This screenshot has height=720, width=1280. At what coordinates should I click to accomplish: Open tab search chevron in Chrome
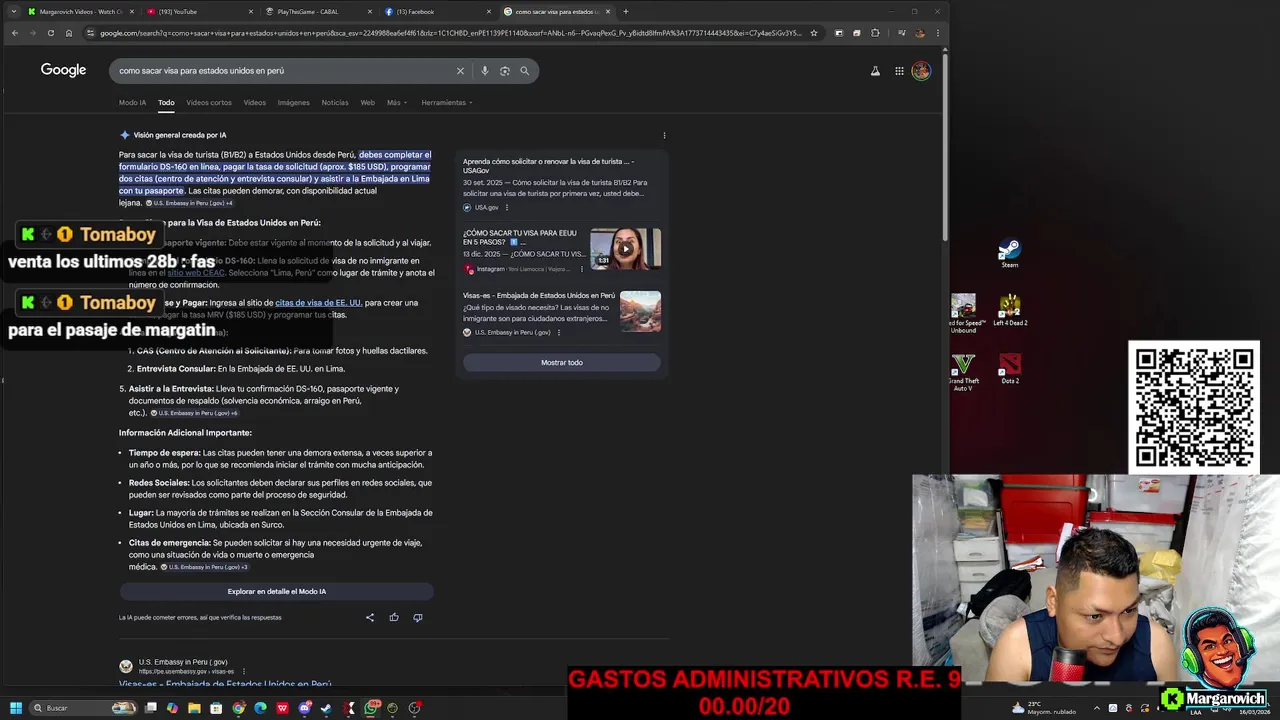coord(13,12)
